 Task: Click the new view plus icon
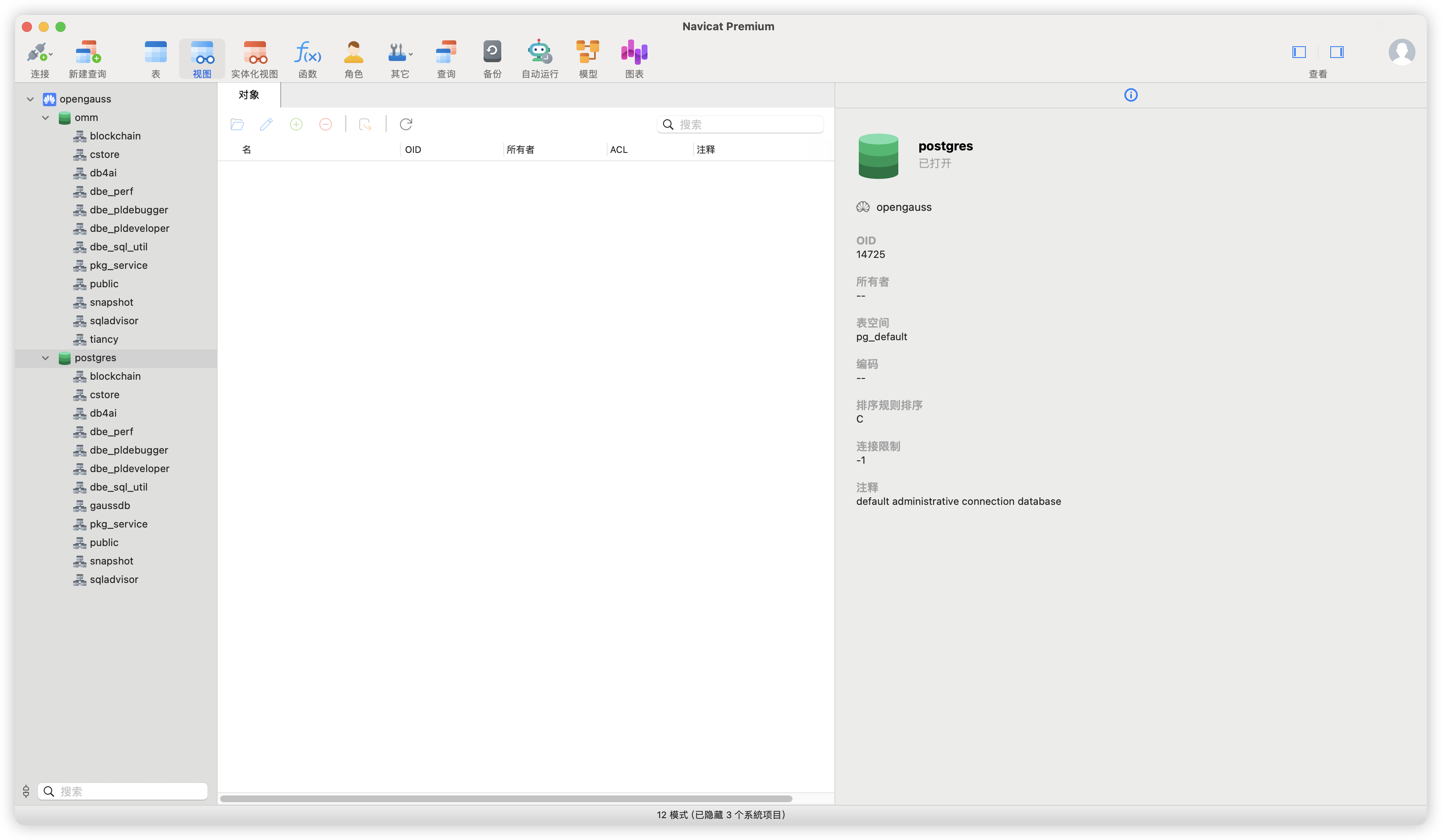(x=296, y=124)
